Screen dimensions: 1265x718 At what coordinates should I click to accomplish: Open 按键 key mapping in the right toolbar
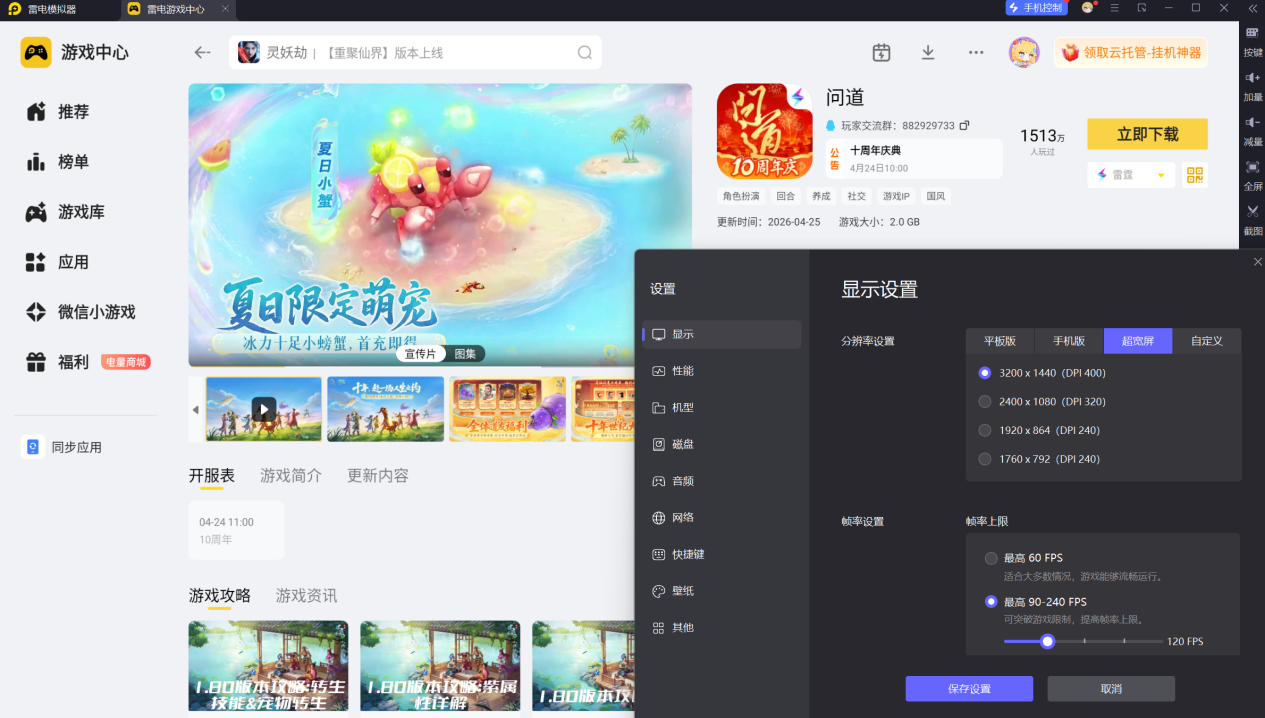tap(1252, 41)
